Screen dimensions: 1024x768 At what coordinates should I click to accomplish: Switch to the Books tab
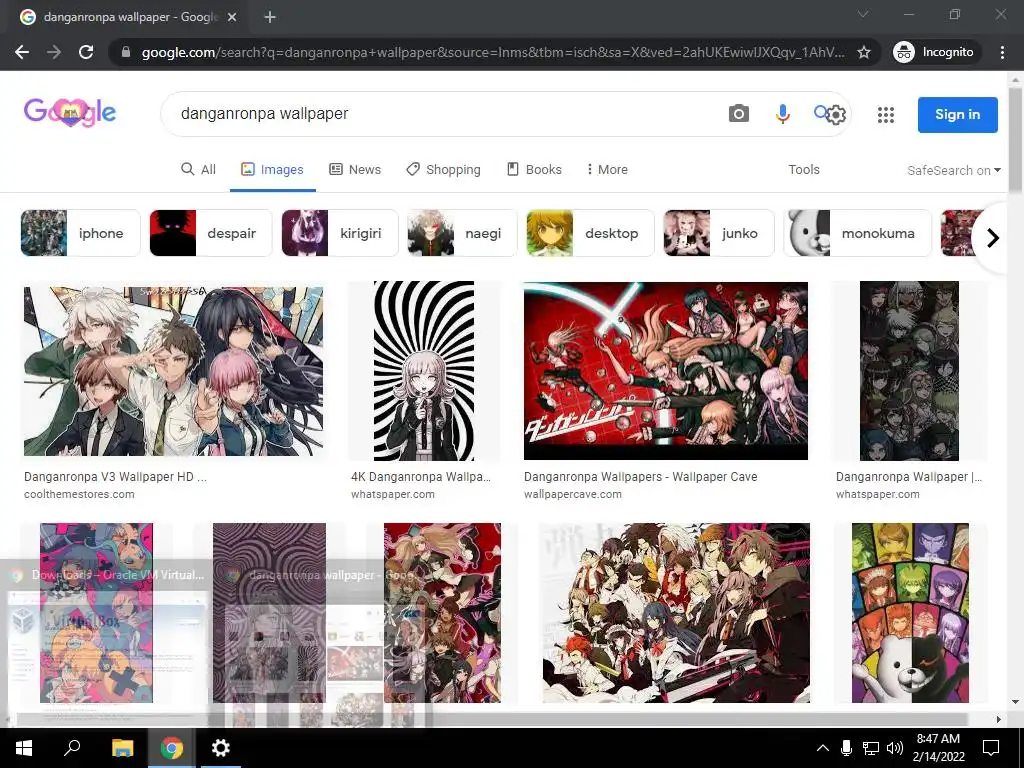point(534,169)
